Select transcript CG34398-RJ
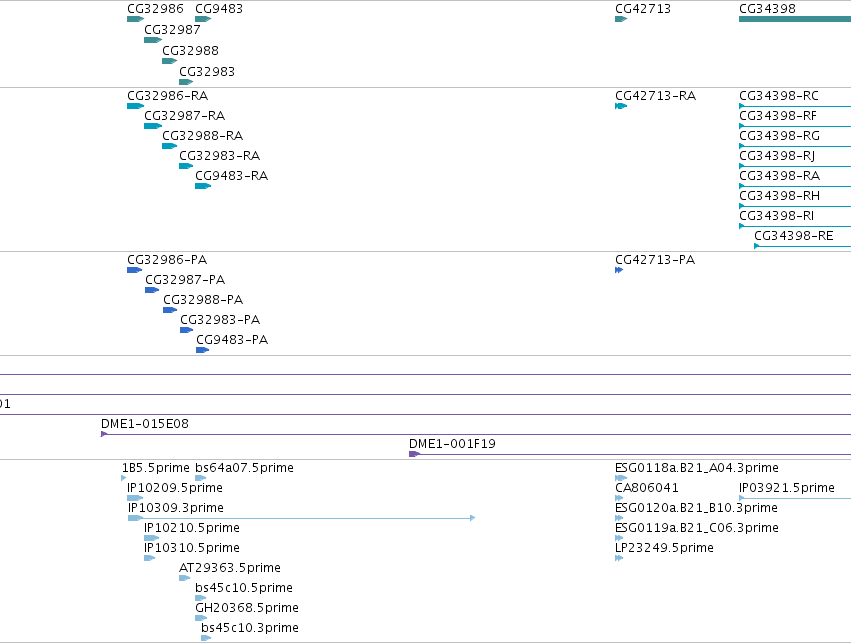 click(795, 166)
